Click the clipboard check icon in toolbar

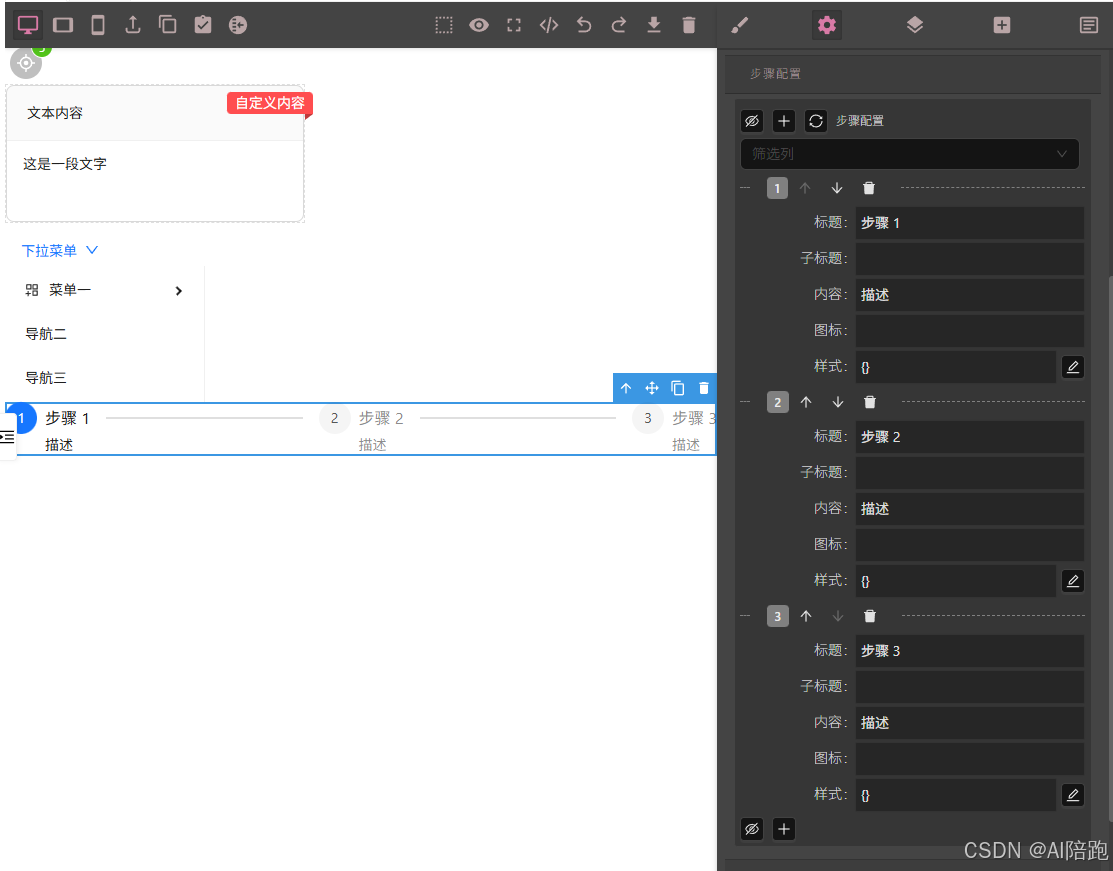(x=203, y=25)
